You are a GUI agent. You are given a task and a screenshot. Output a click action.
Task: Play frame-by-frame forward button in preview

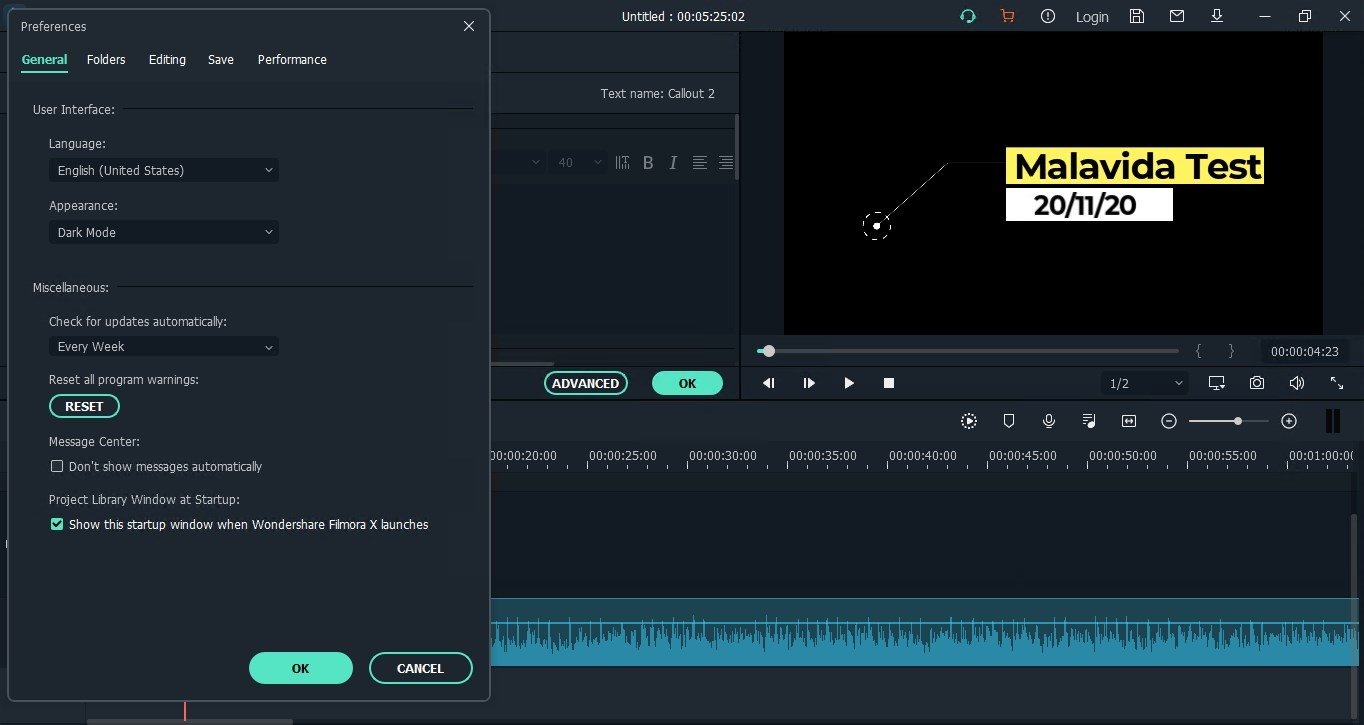[x=809, y=383]
